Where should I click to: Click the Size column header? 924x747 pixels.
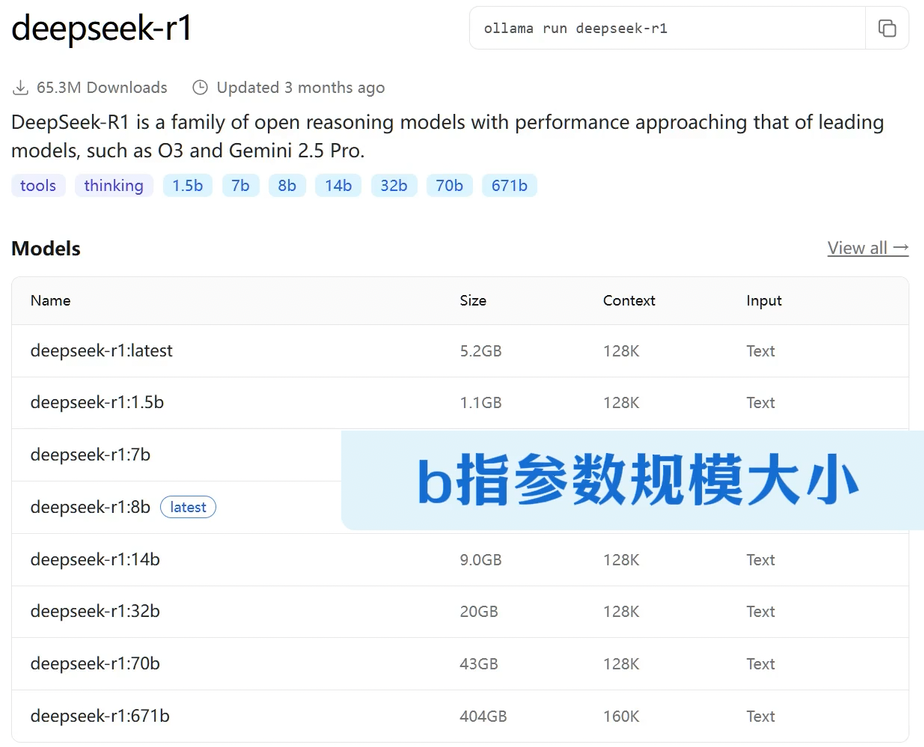[x=473, y=300]
